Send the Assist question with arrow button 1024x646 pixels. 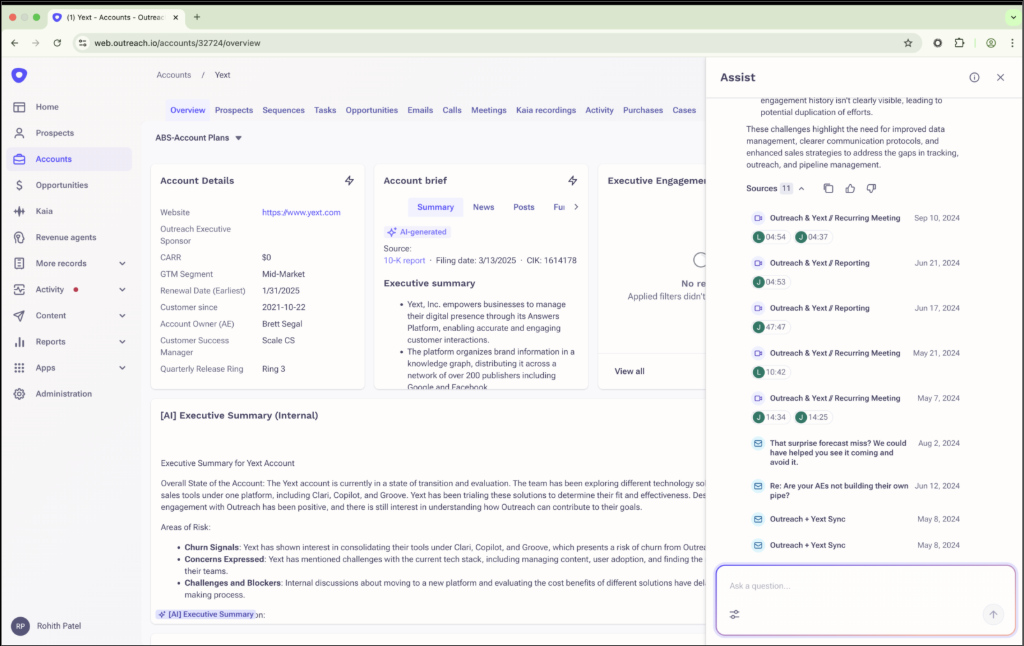pyautogui.click(x=993, y=615)
